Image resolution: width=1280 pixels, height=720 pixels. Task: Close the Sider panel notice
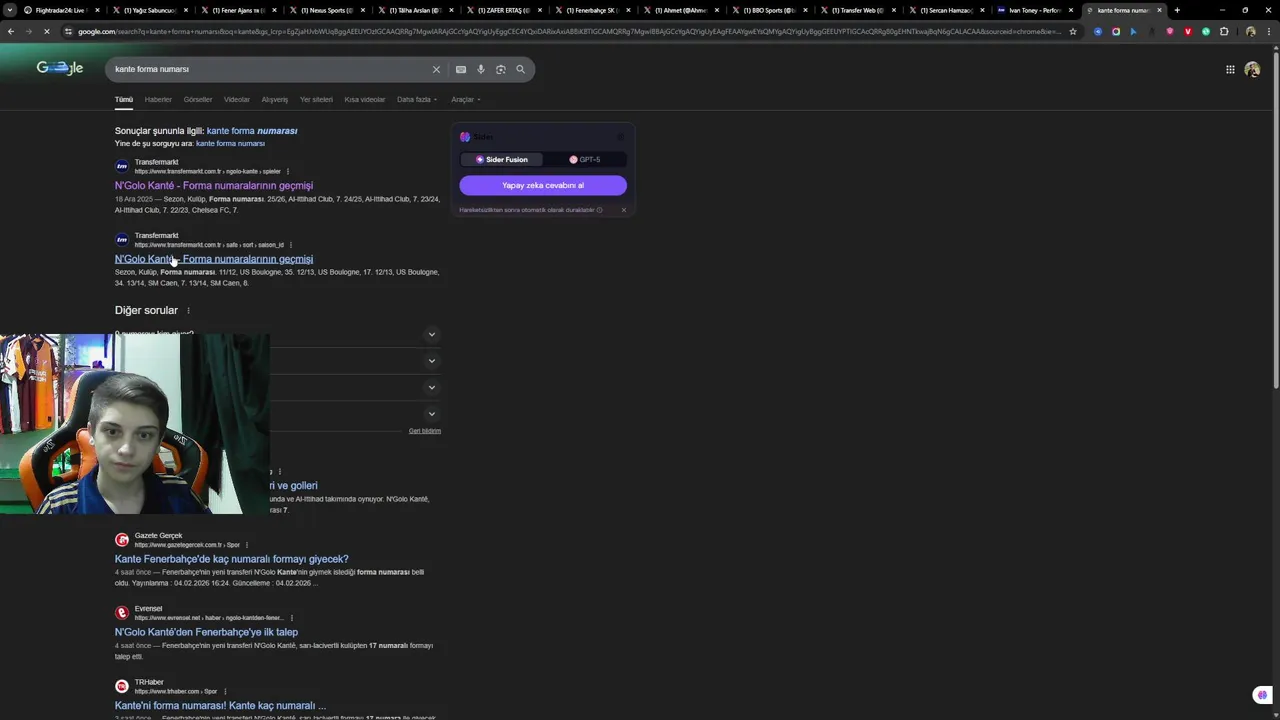coord(624,210)
